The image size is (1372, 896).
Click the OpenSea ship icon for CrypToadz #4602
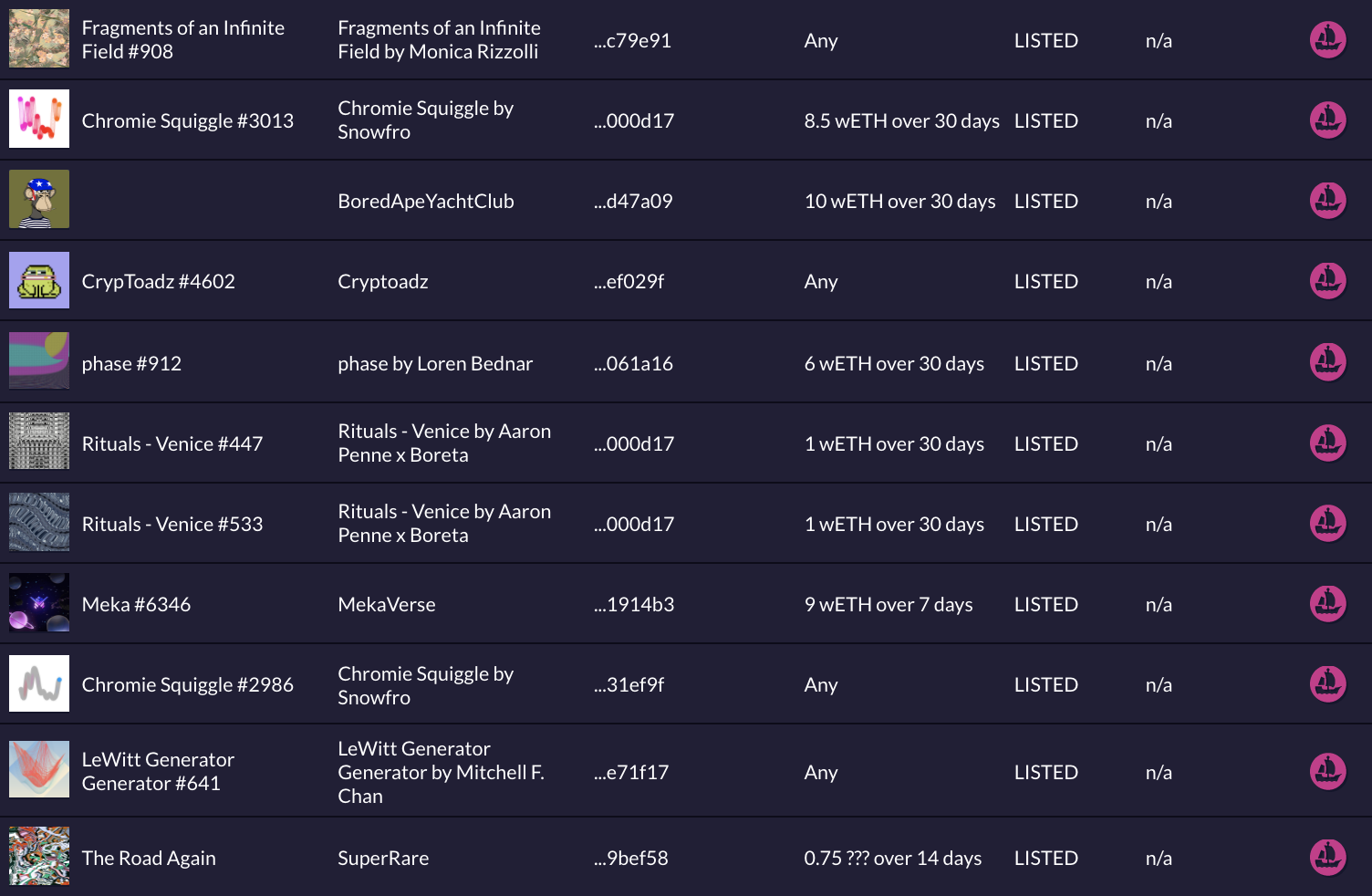tap(1327, 281)
